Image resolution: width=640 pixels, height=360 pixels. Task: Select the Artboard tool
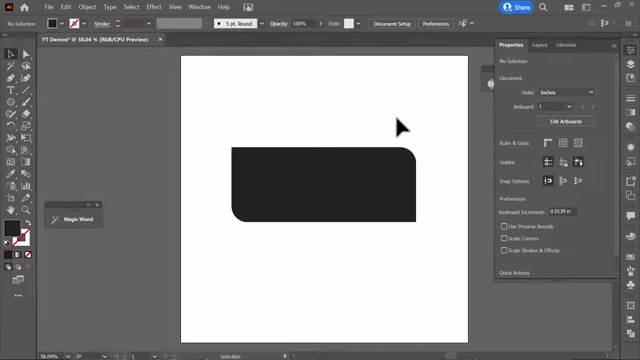pos(11,198)
